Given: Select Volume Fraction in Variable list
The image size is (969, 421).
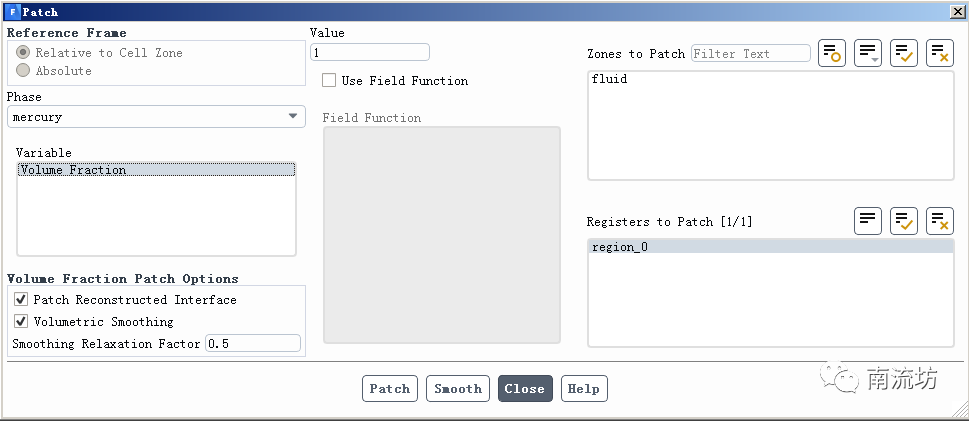Looking at the screenshot, I should (x=73, y=170).
